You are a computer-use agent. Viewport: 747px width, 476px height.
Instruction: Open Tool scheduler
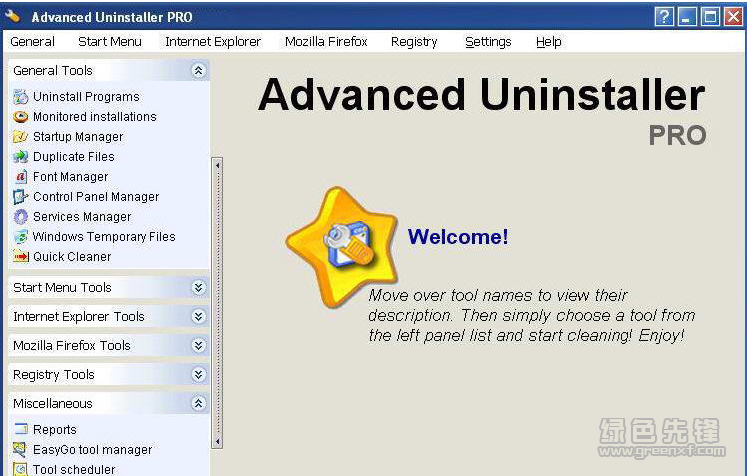(74, 469)
